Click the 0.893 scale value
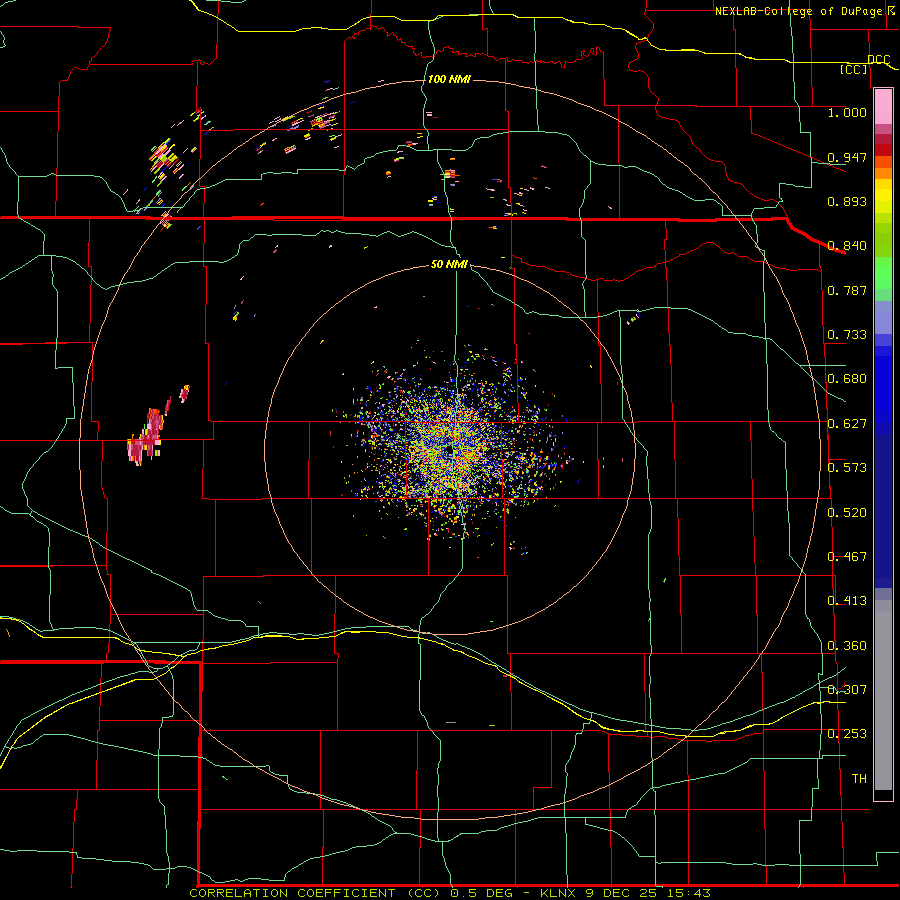The height and width of the screenshot is (900, 900). tap(847, 201)
